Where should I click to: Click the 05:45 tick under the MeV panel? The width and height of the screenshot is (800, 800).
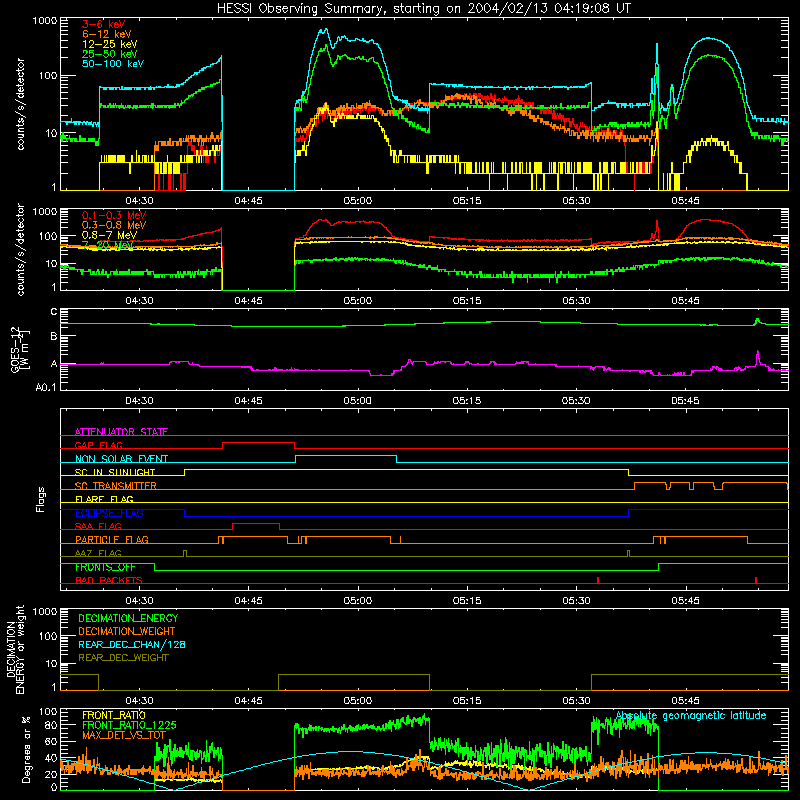point(685,301)
